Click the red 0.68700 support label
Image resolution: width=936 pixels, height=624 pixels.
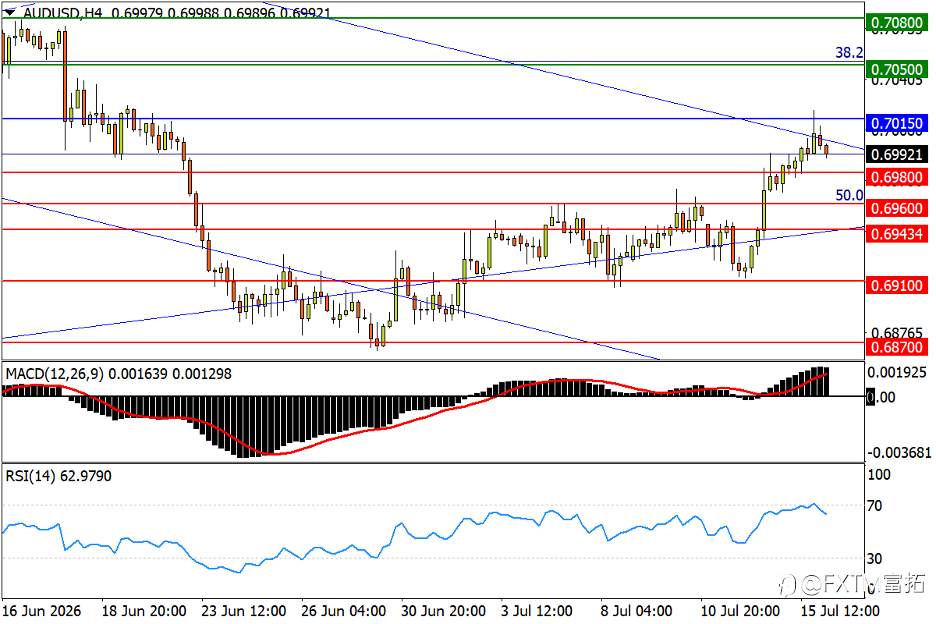click(x=897, y=347)
